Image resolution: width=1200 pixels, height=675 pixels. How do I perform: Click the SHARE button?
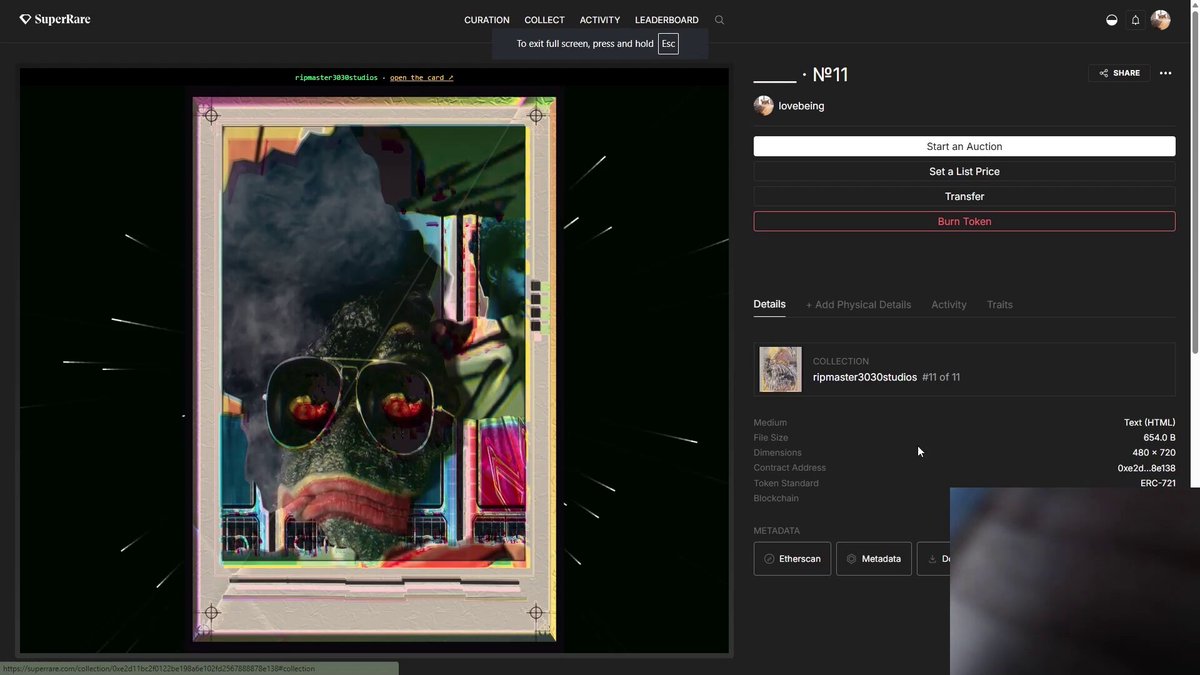tap(1119, 73)
